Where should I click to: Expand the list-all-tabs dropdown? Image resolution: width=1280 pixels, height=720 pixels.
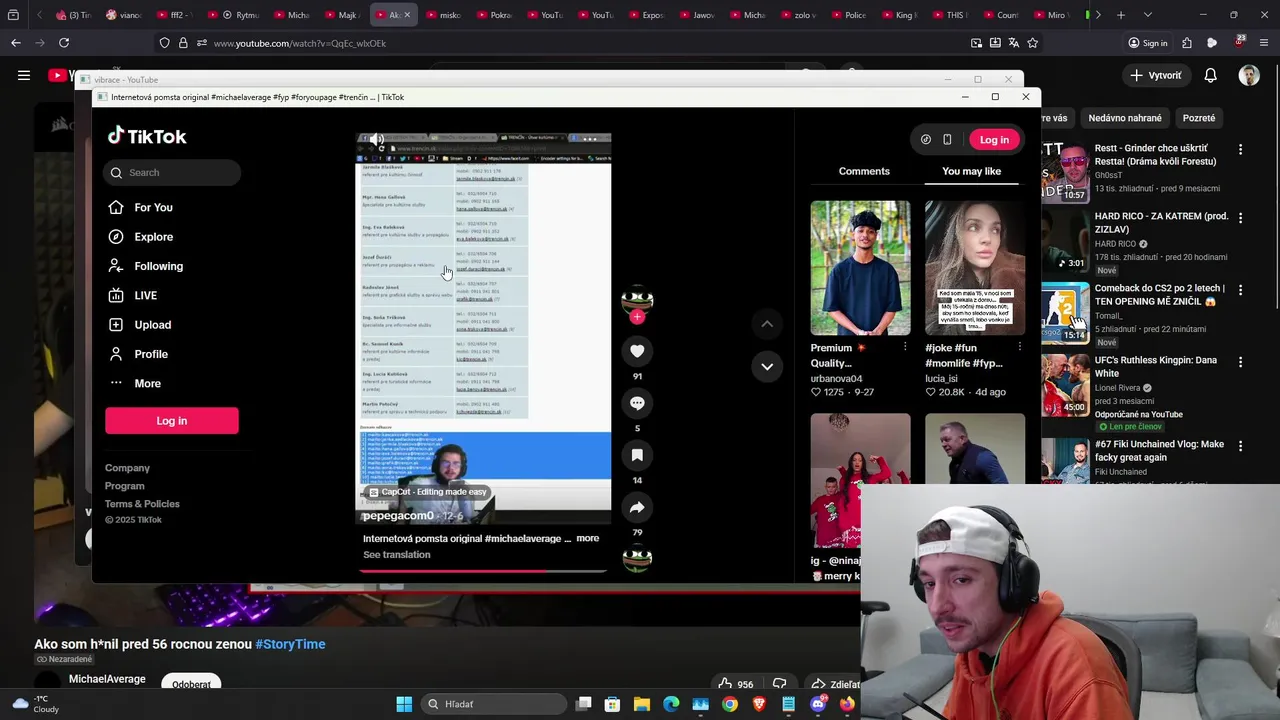point(1147,15)
